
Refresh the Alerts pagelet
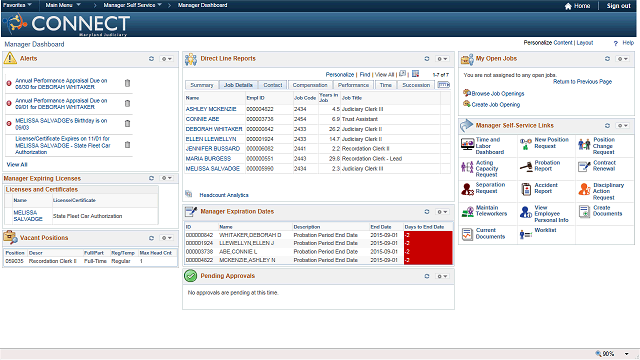point(151,59)
